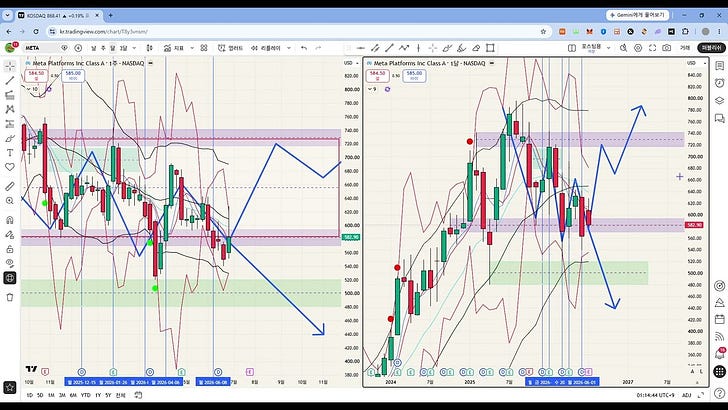Open the calendar panel in right sidebar

point(719,319)
